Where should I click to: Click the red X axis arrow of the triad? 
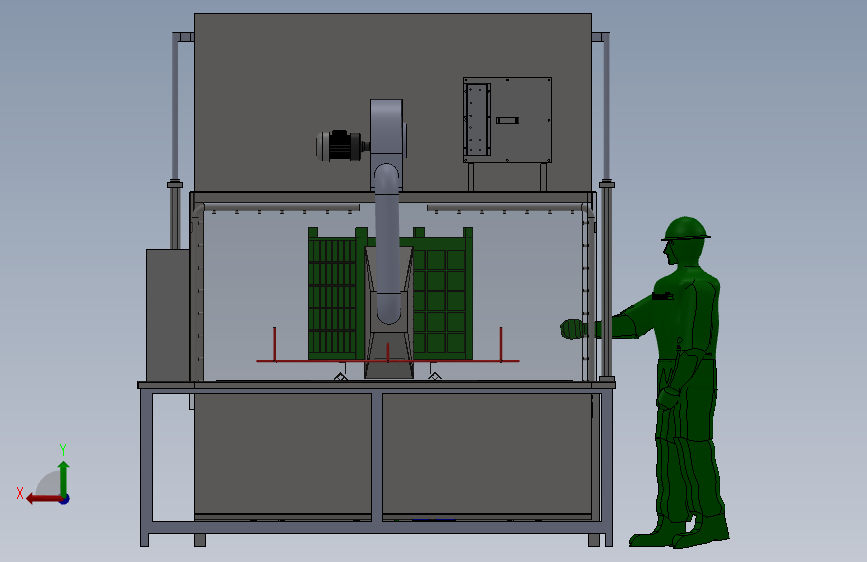[44, 499]
